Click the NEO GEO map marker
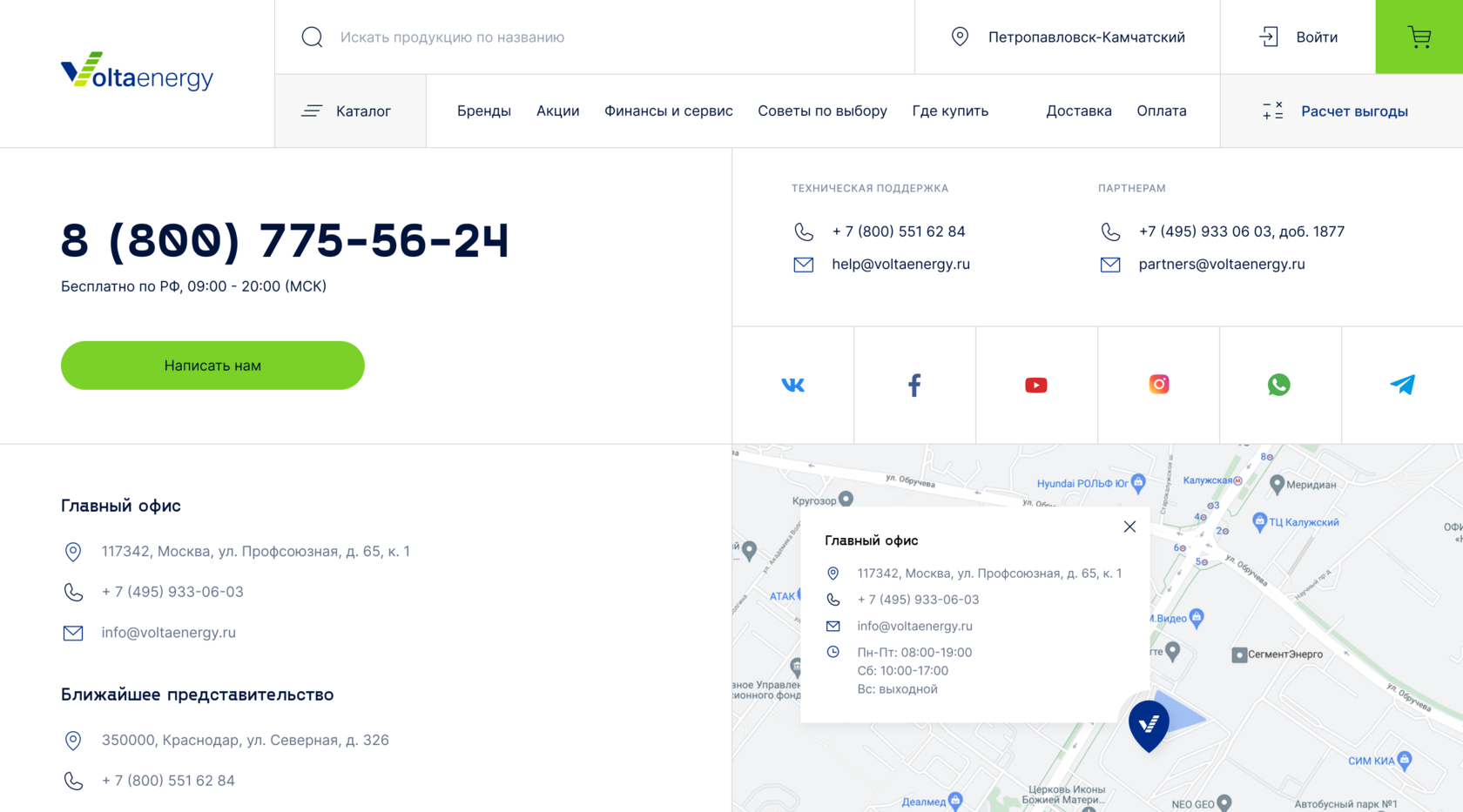Viewport: 1463px width, 812px height. point(1224,803)
